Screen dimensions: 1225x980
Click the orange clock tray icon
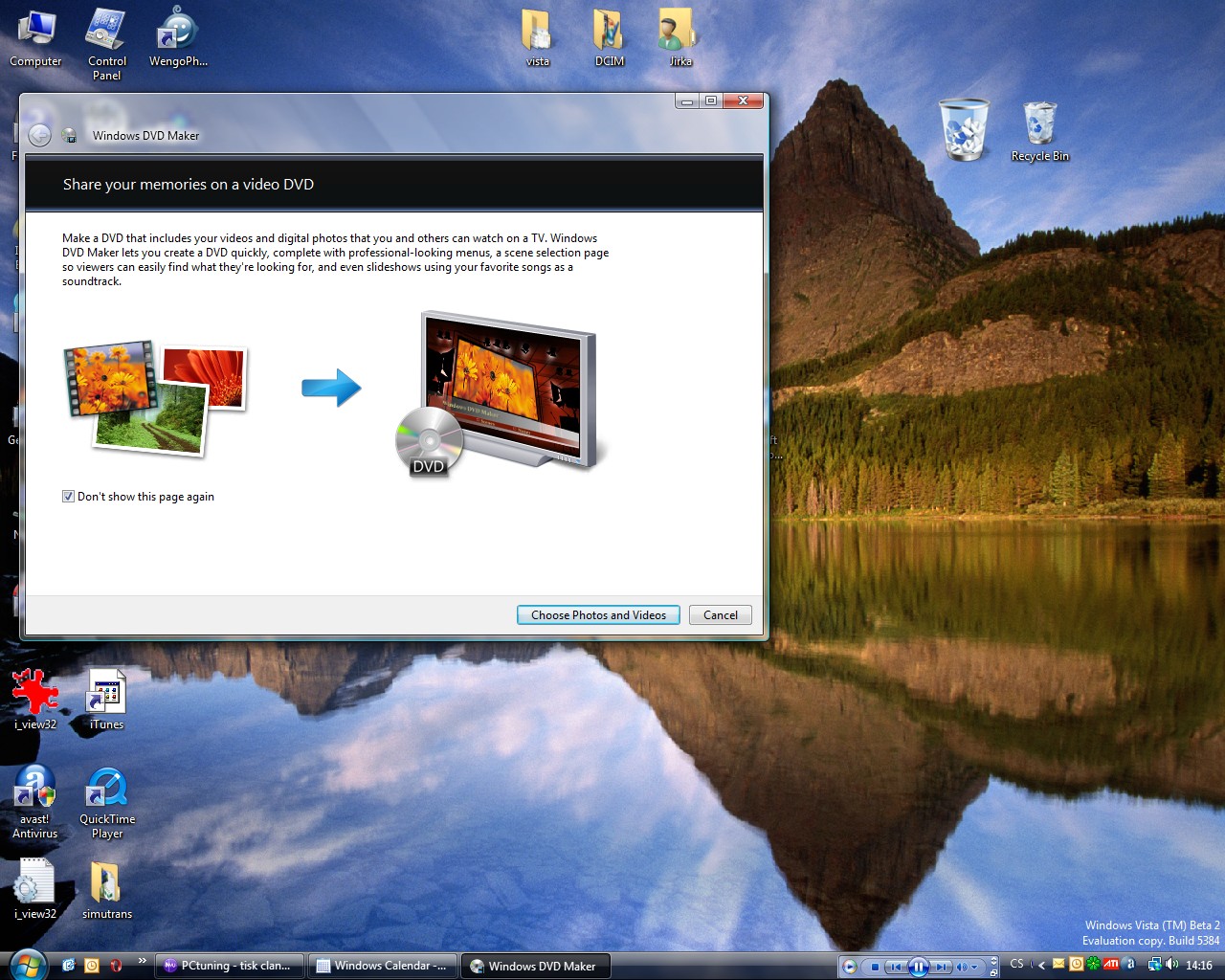1077,965
